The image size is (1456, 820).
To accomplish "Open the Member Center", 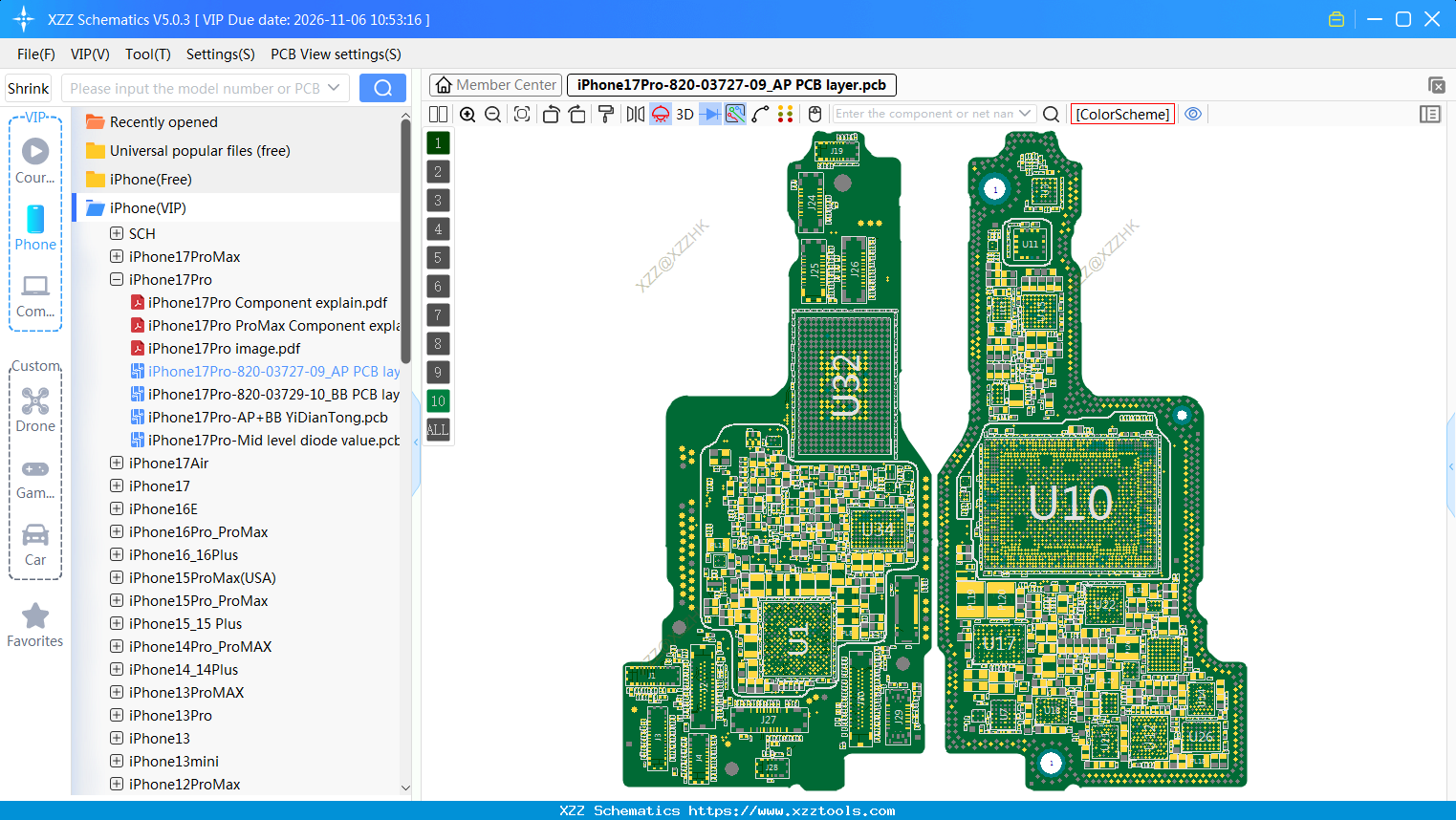I will (494, 84).
